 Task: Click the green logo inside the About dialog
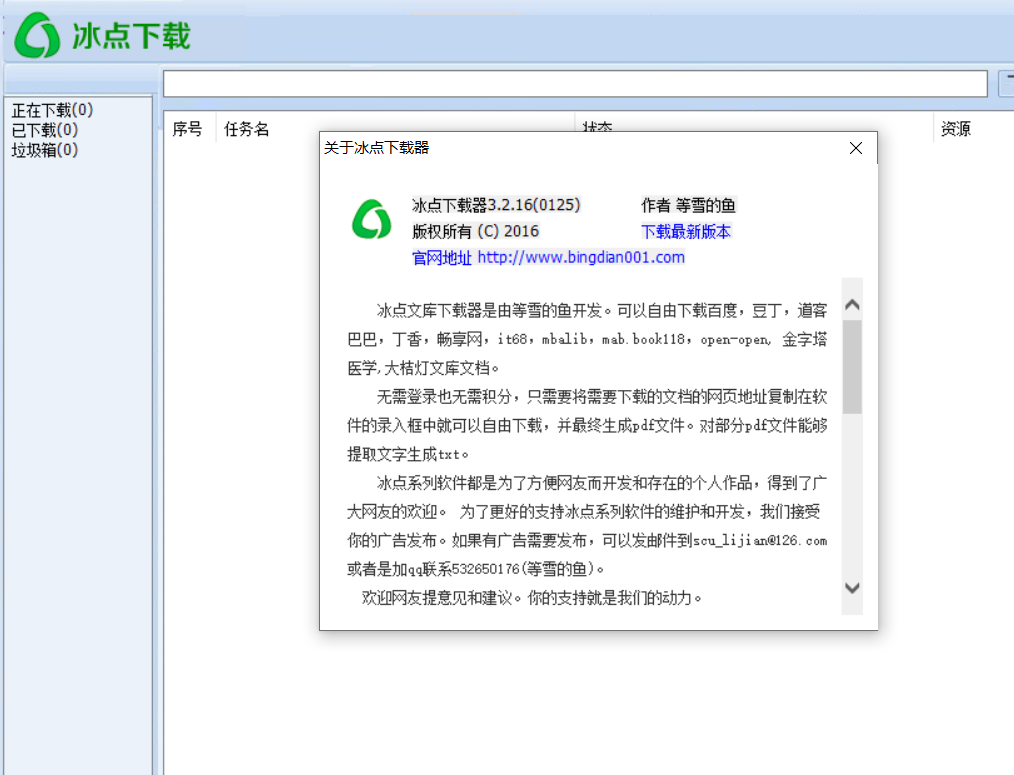(x=371, y=219)
